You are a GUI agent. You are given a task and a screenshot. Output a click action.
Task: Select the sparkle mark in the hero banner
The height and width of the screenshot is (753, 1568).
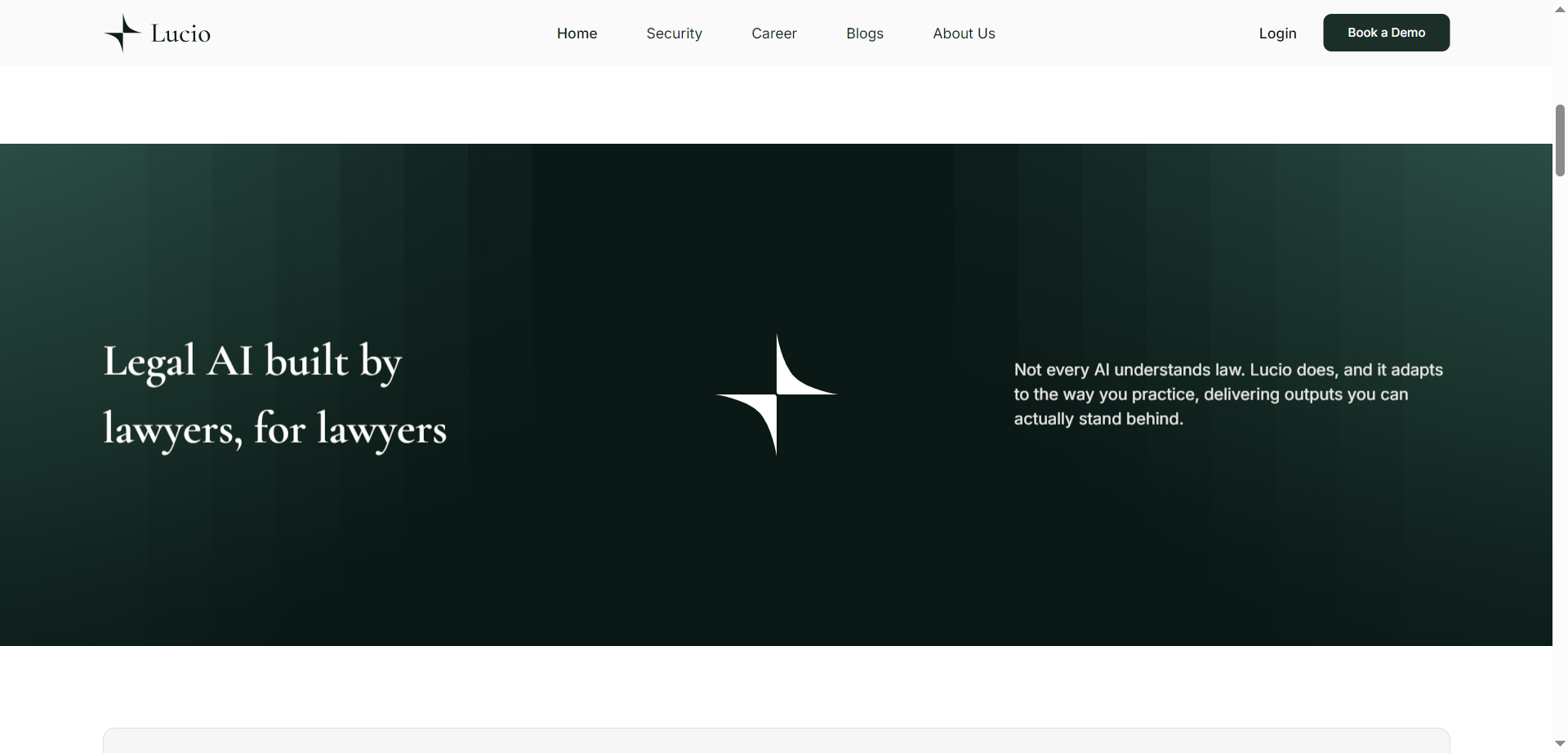(776, 394)
